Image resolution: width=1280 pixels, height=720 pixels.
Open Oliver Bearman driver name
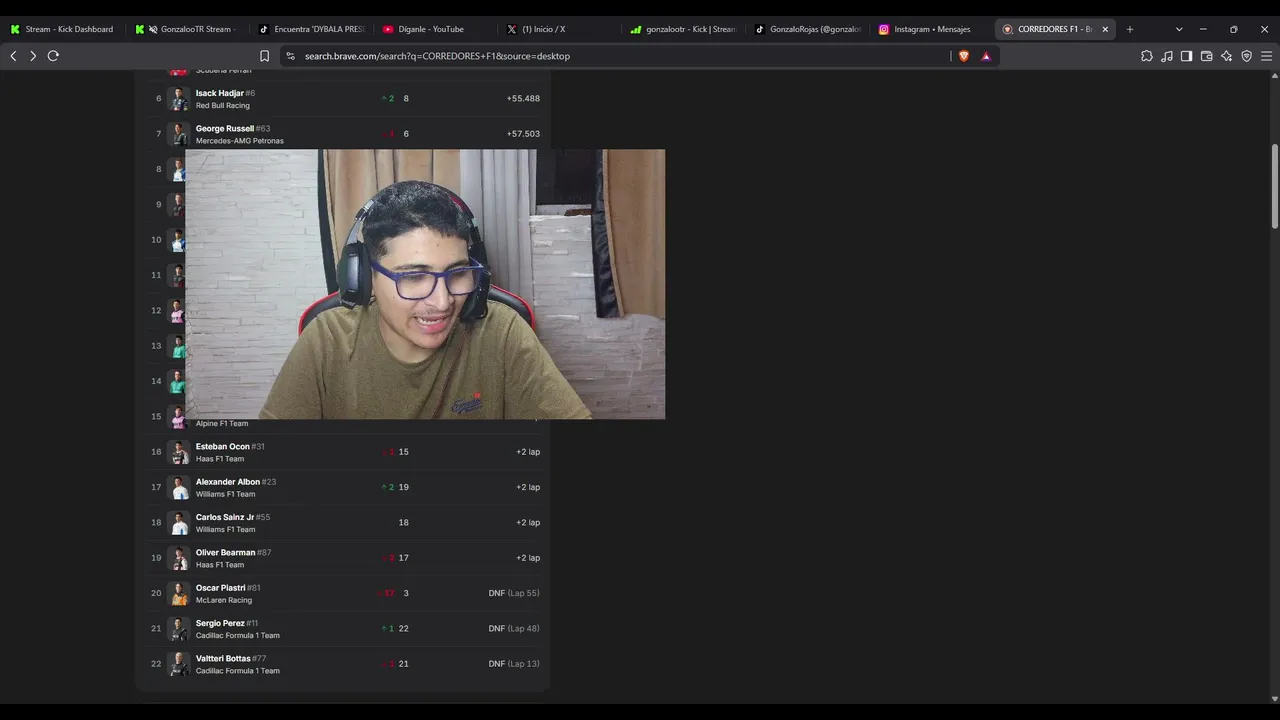tap(226, 552)
